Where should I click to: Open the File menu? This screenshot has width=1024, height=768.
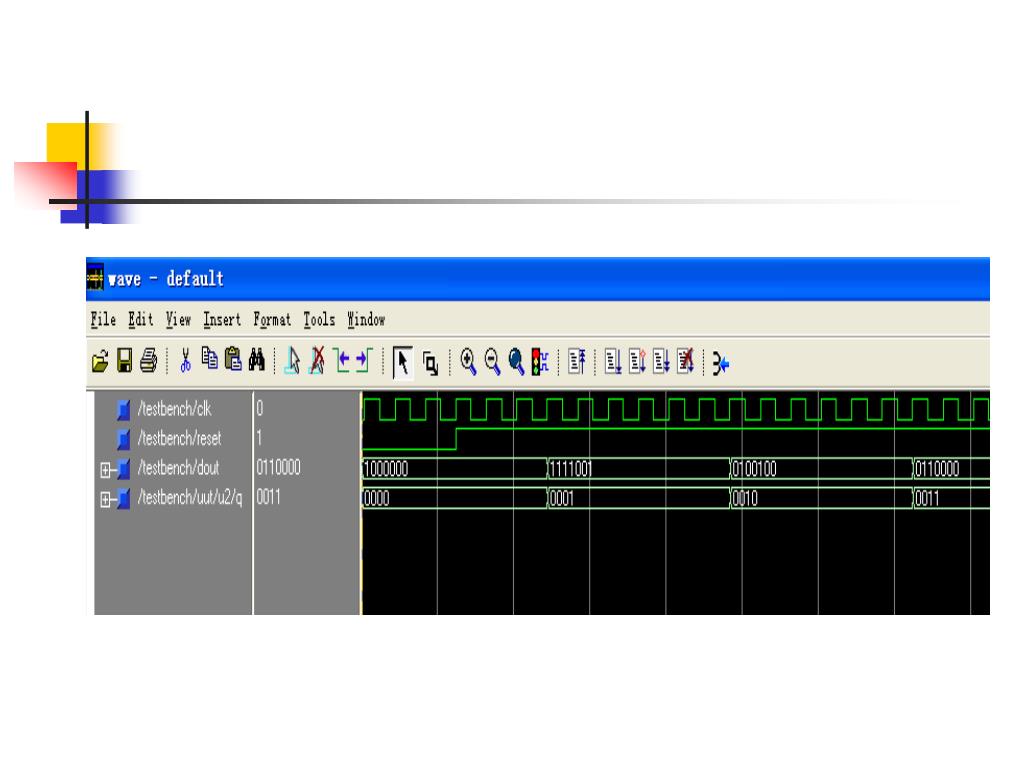click(x=103, y=319)
